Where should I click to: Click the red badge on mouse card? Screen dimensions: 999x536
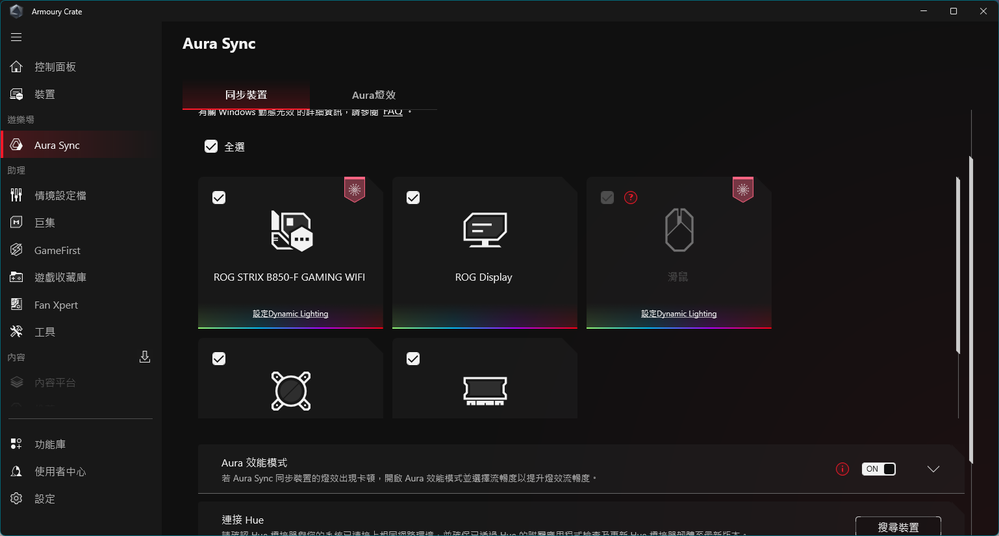(743, 190)
